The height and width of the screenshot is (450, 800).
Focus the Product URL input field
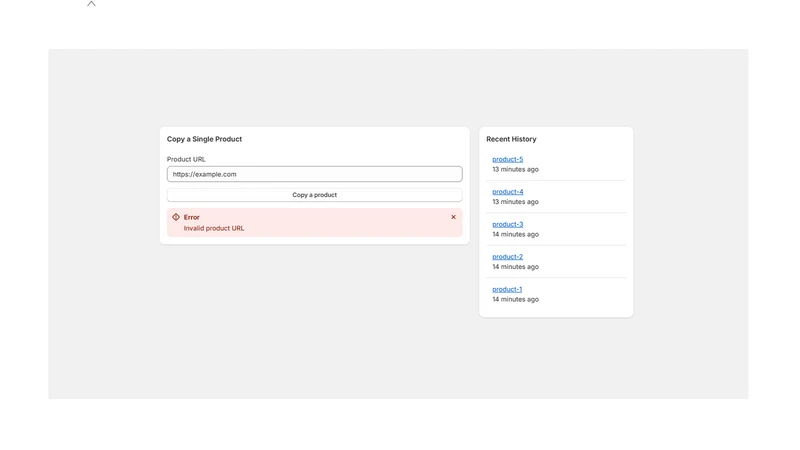[314, 174]
